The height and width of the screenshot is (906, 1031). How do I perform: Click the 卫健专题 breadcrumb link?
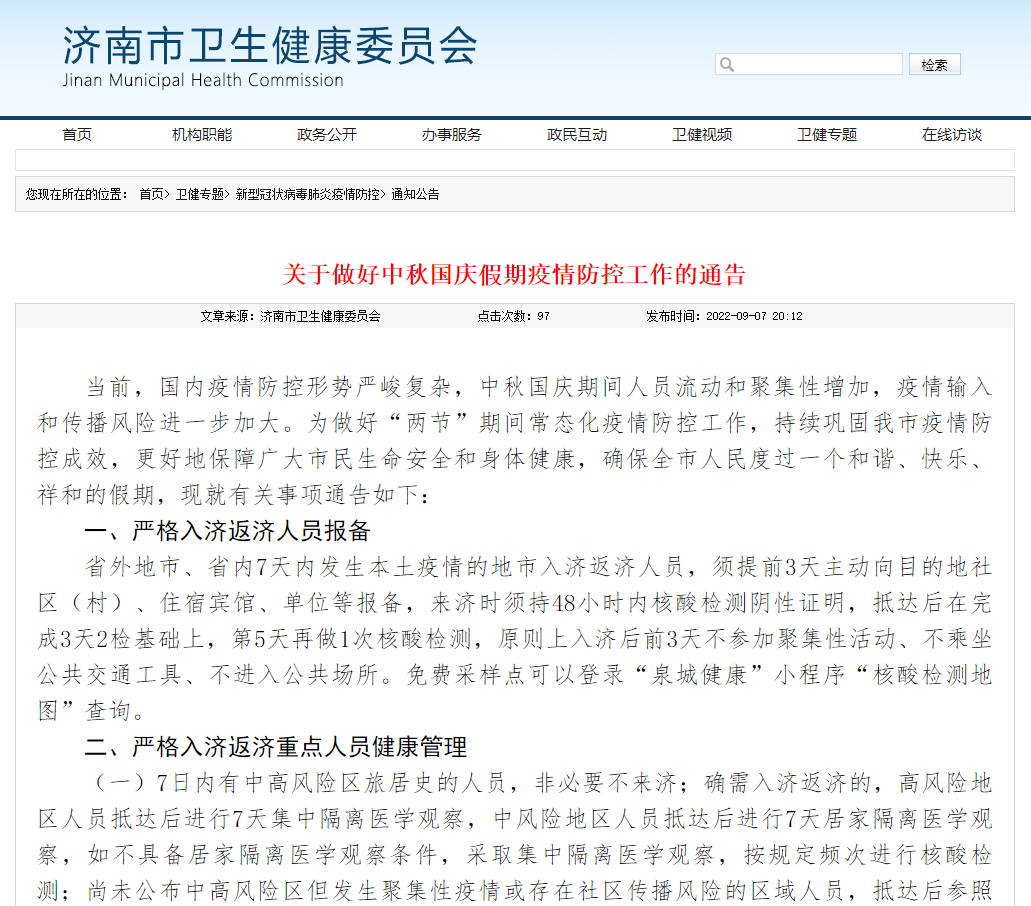200,194
